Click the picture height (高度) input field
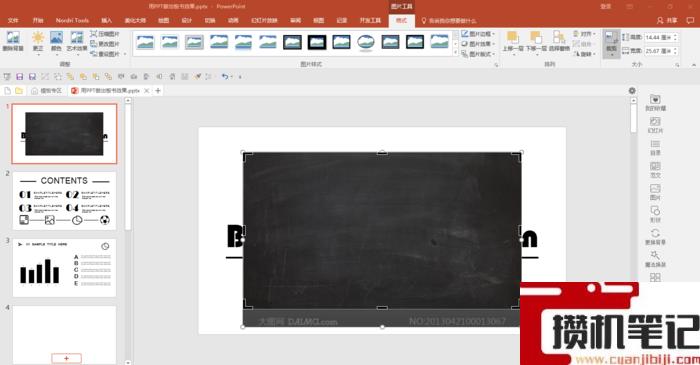The height and width of the screenshot is (365, 700). pyautogui.click(x=661, y=37)
